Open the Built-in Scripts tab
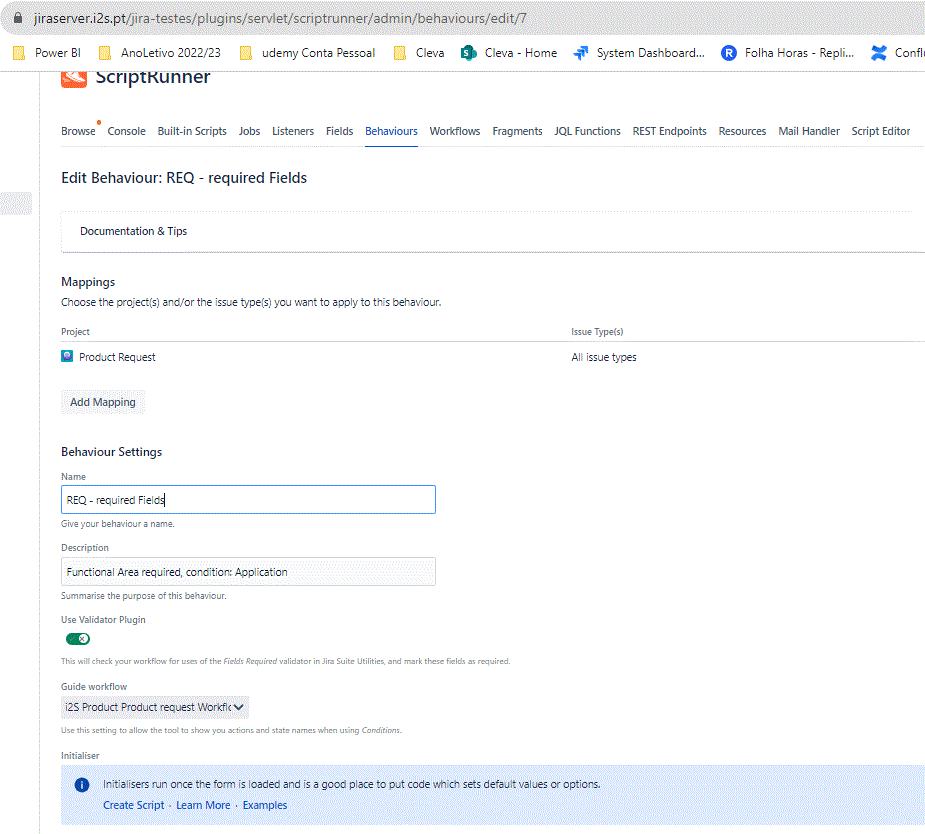 [192, 131]
